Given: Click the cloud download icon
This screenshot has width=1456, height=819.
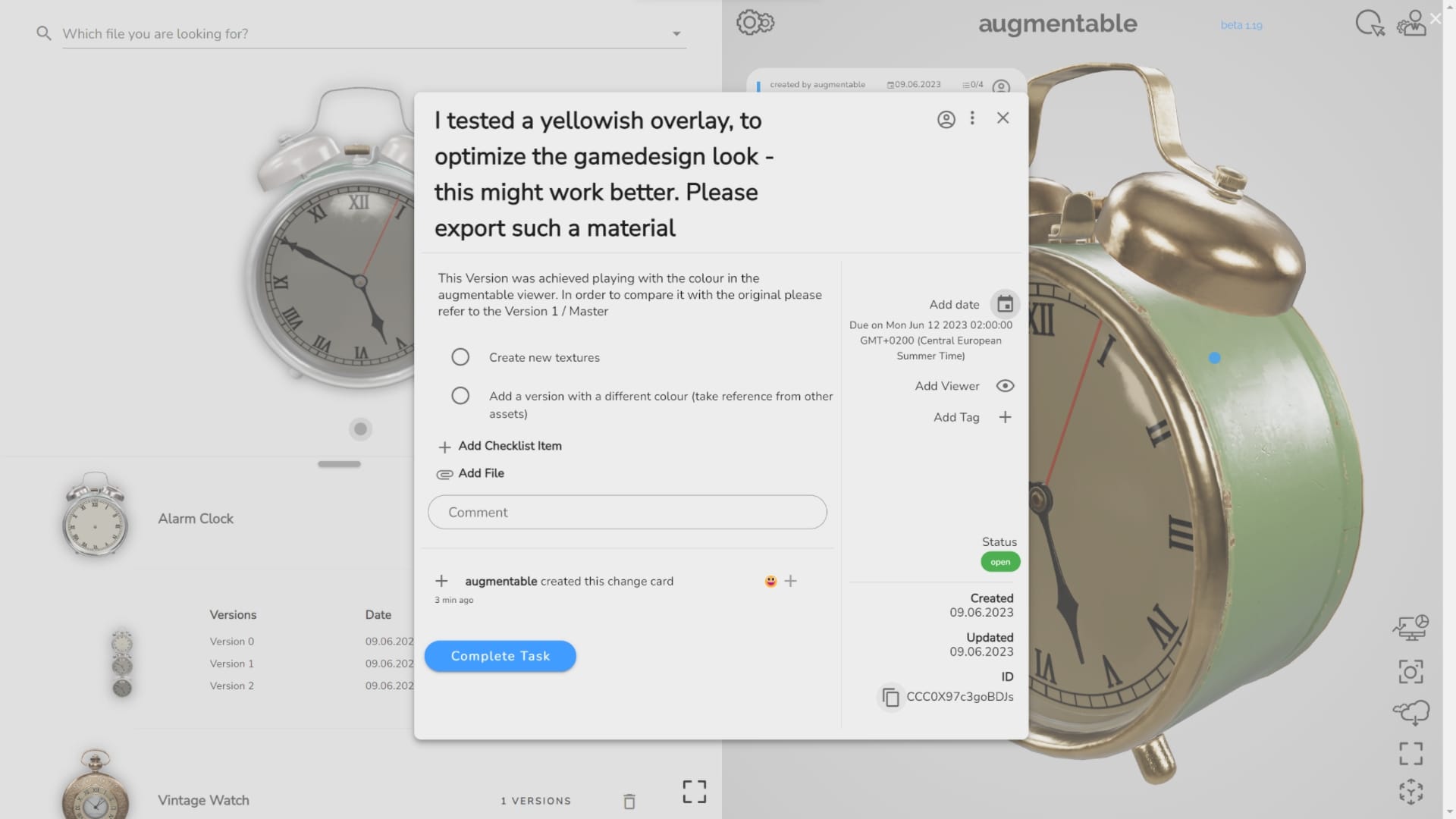Looking at the screenshot, I should [x=1410, y=712].
